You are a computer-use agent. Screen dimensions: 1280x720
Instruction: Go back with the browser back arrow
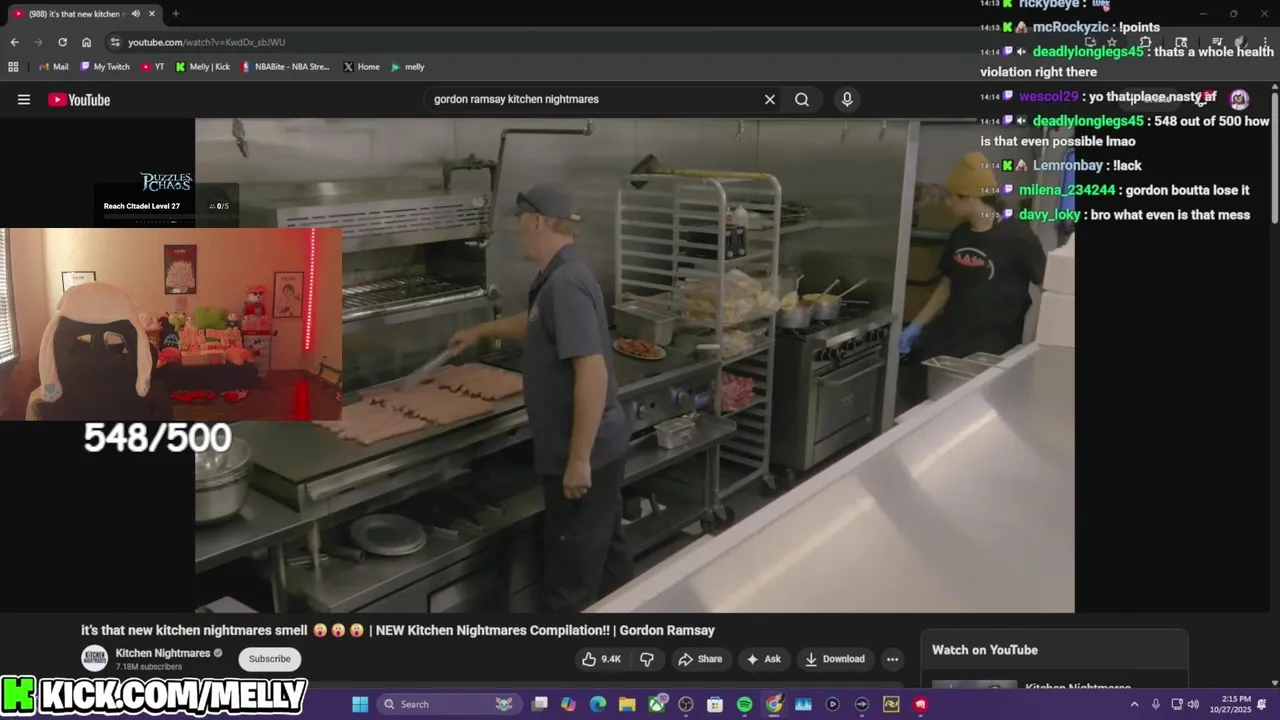click(14, 42)
